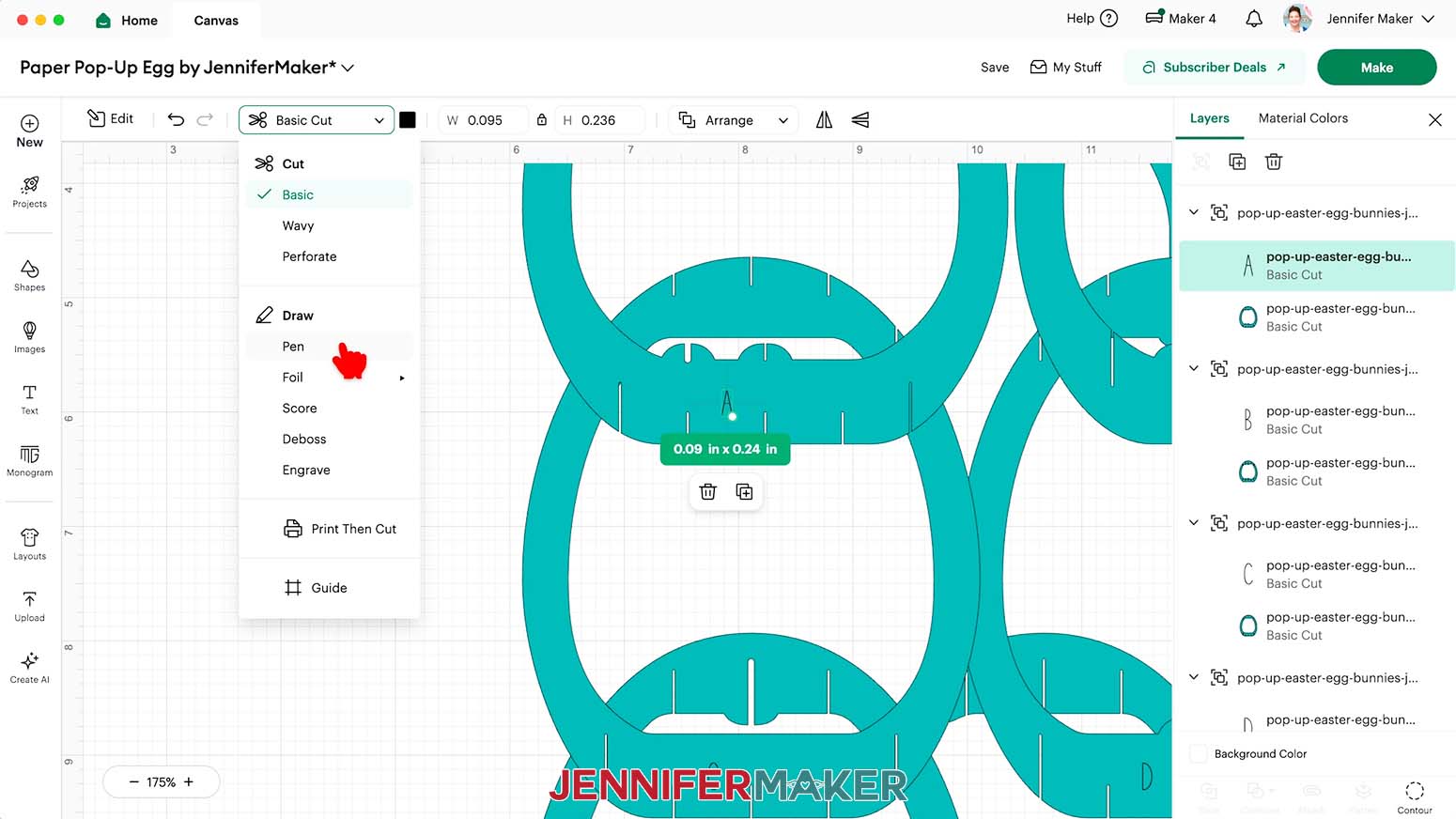Click the Flip vertical icon
Viewport: 1456px width, 819px height.
(x=860, y=119)
